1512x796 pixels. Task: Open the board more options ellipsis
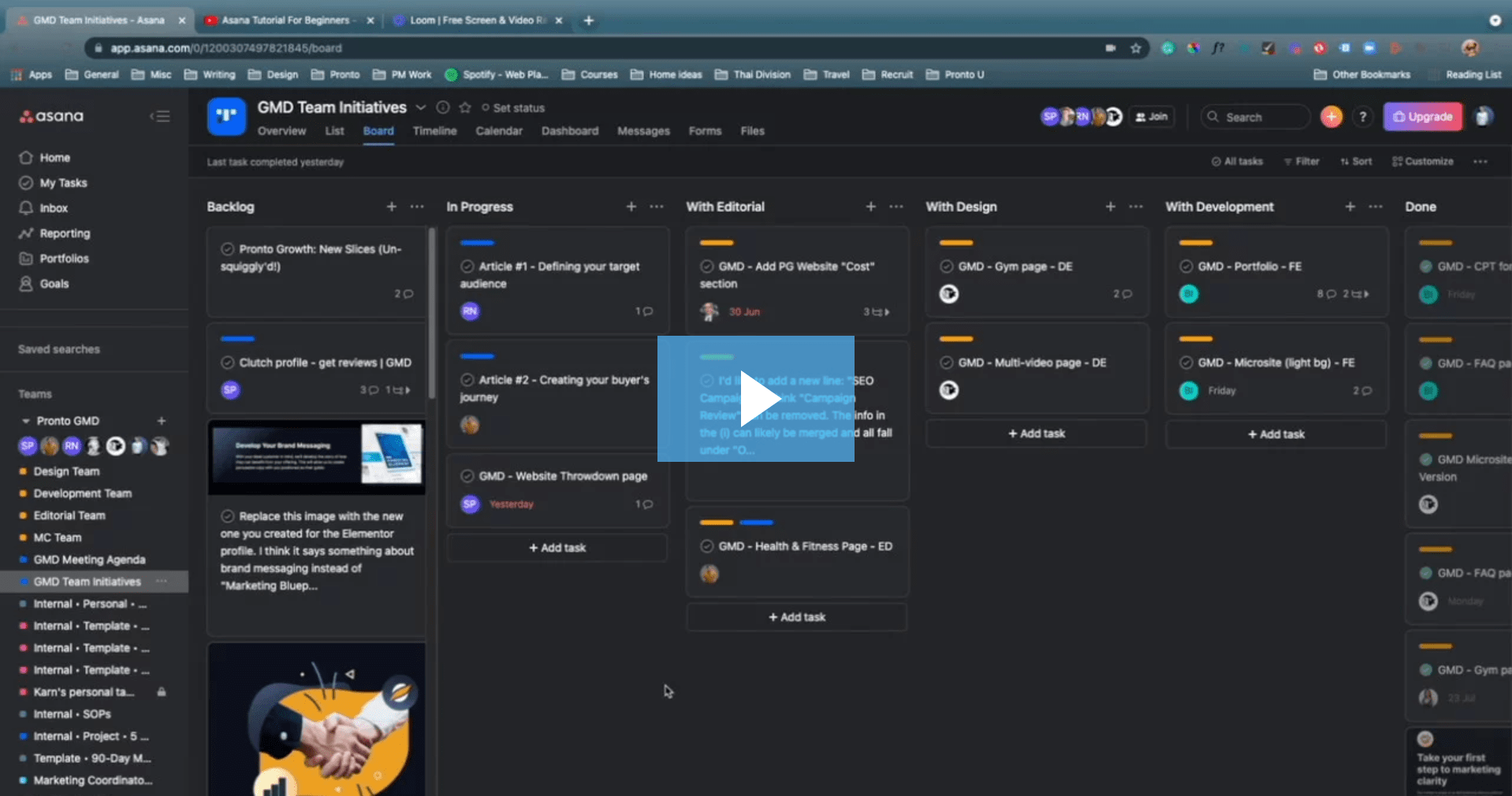[x=1480, y=162]
